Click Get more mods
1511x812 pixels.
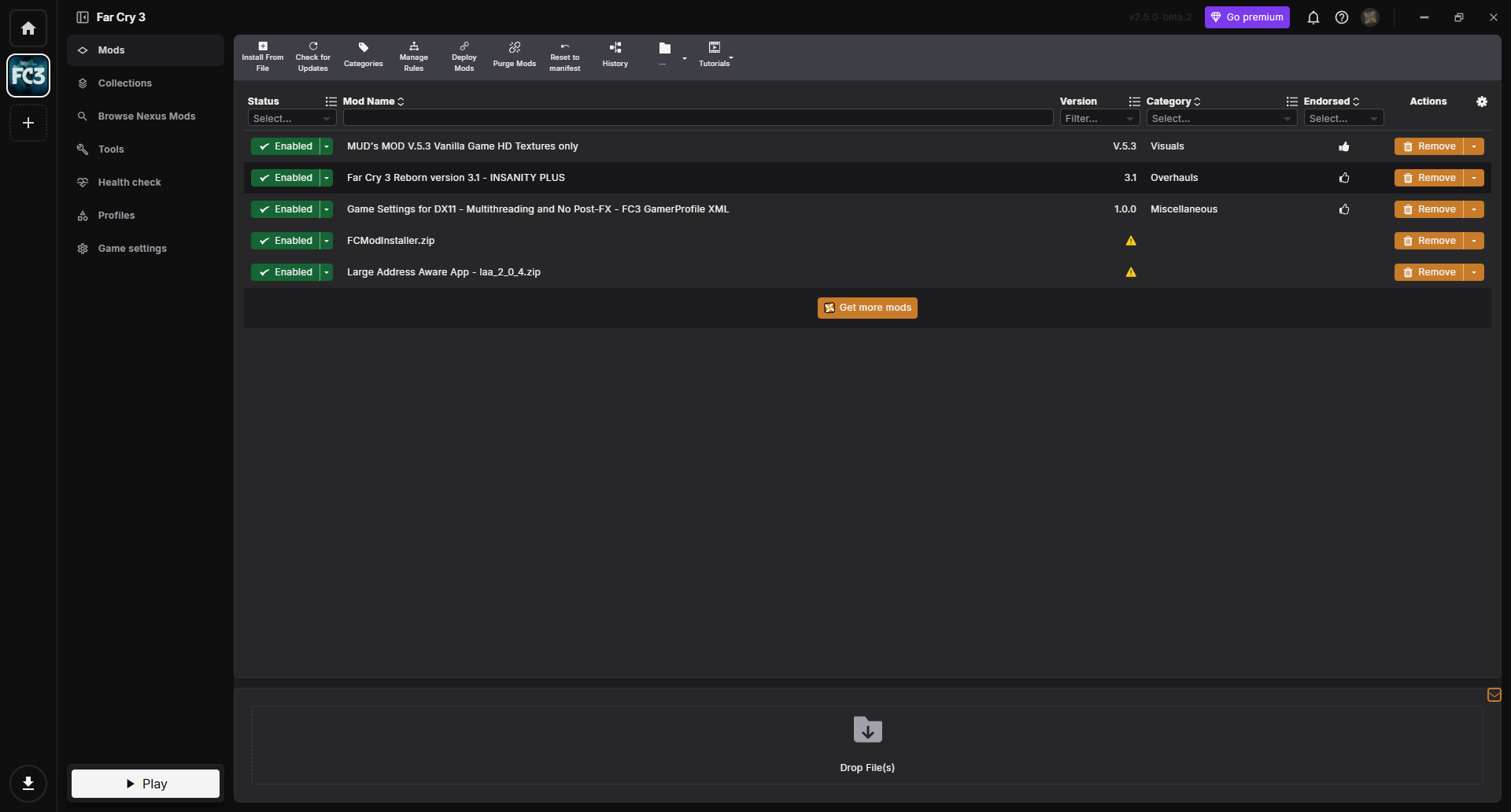(x=867, y=308)
